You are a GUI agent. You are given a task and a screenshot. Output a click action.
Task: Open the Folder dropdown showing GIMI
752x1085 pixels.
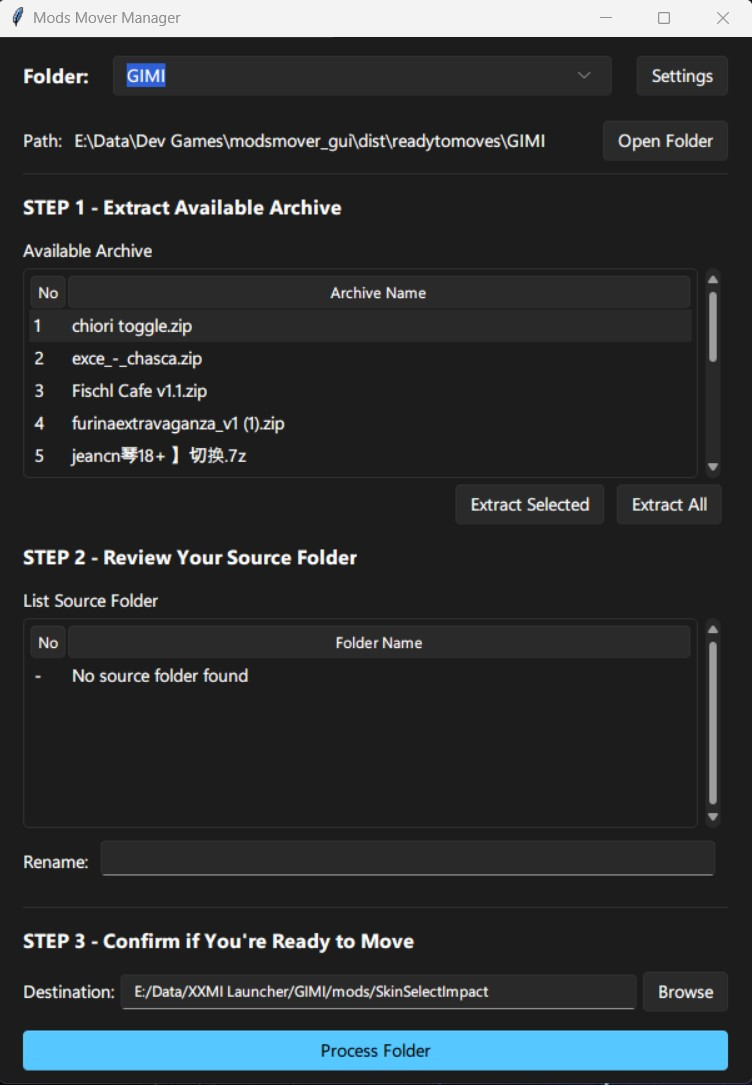coord(362,75)
